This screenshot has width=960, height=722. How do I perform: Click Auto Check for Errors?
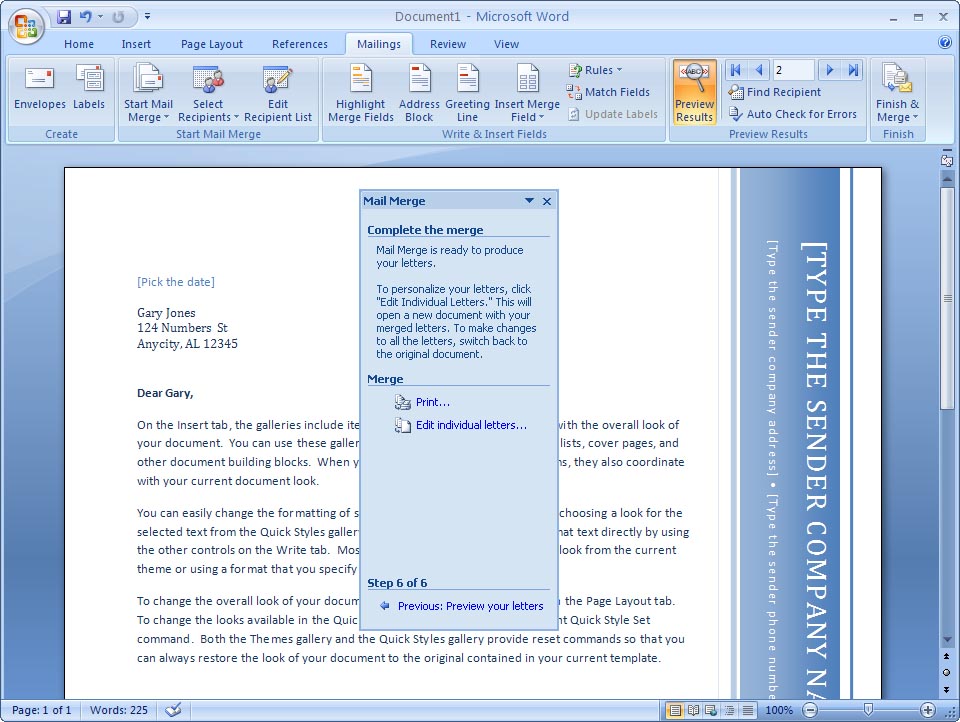click(x=792, y=114)
